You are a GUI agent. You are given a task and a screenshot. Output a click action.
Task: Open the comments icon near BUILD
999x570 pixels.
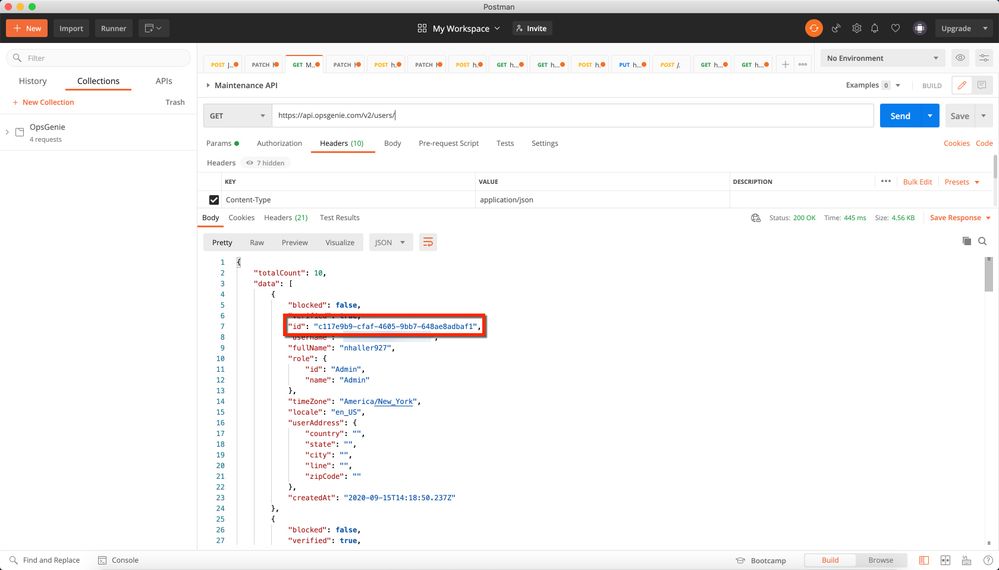pos(981,85)
